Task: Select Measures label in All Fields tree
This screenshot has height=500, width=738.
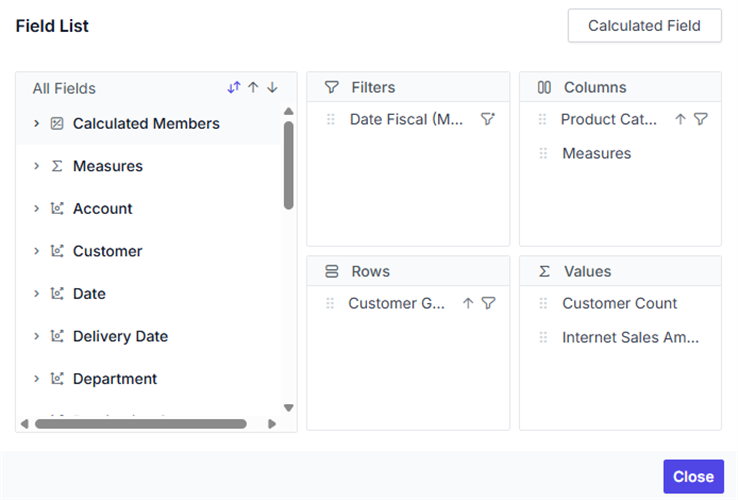Action: (108, 166)
